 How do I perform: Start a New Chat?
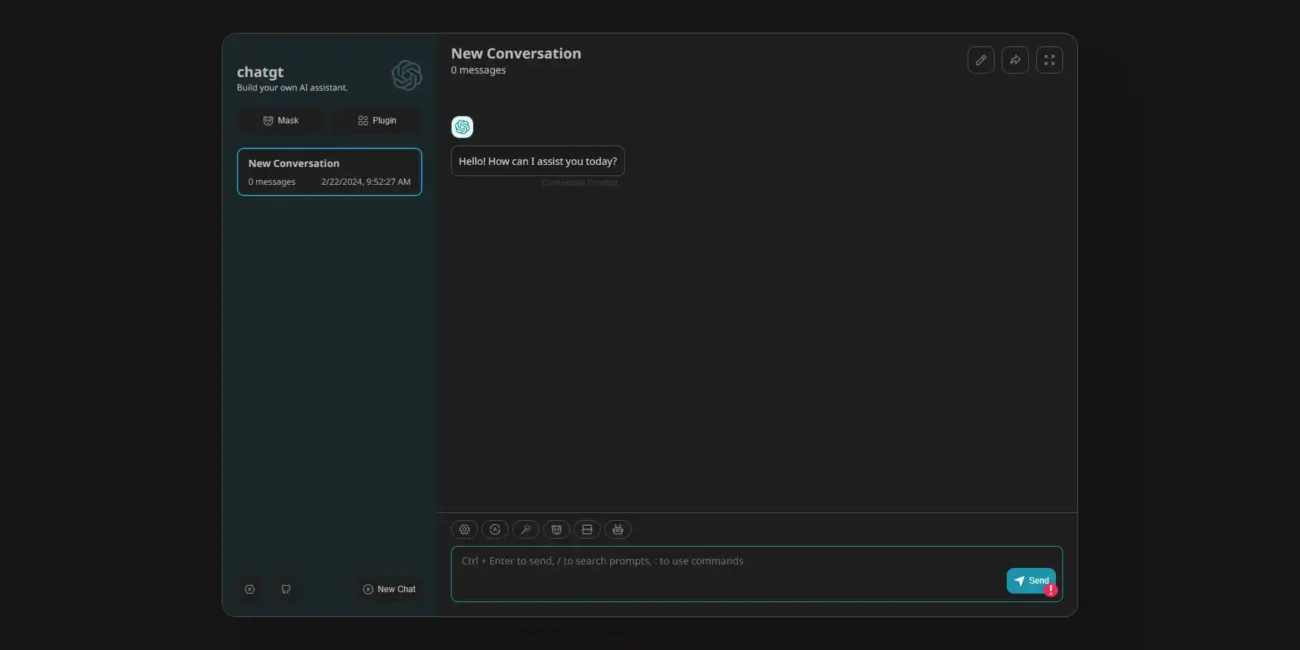(389, 589)
